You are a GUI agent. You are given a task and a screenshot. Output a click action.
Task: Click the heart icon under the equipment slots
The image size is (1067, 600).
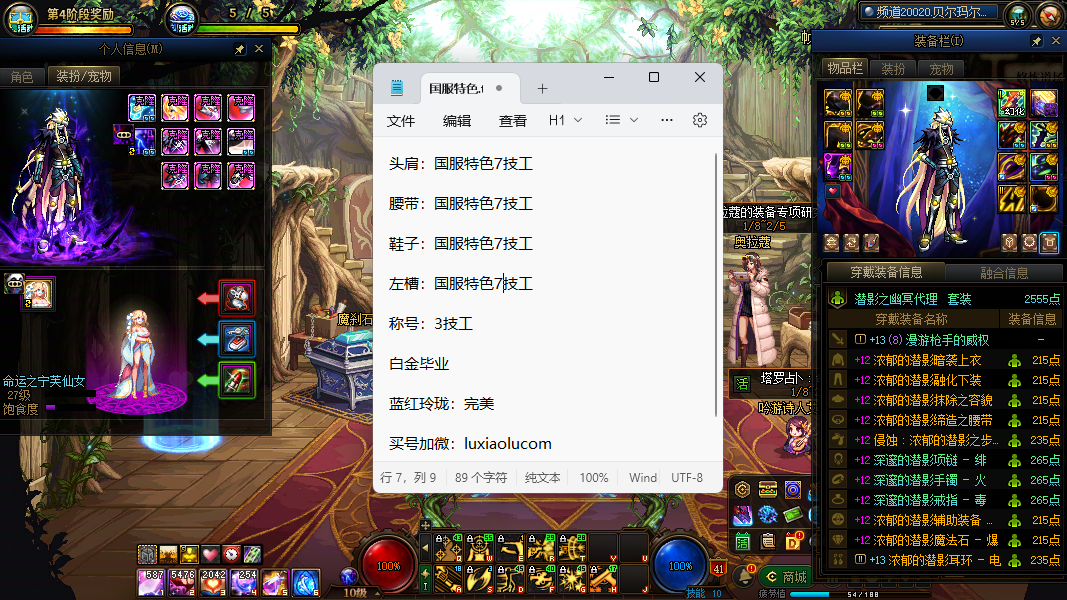click(x=832, y=190)
